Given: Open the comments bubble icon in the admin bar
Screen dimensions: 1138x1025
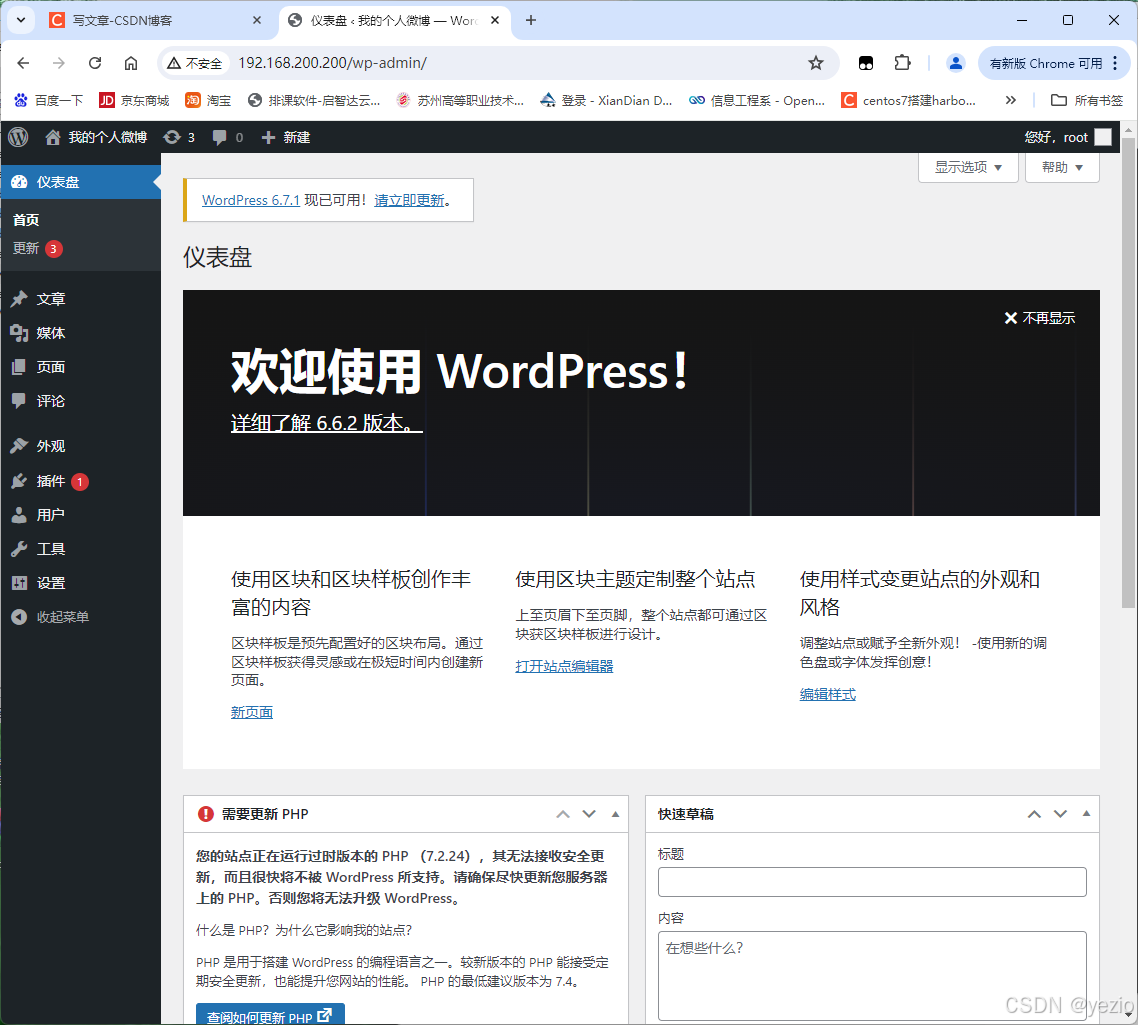Looking at the screenshot, I should point(222,137).
